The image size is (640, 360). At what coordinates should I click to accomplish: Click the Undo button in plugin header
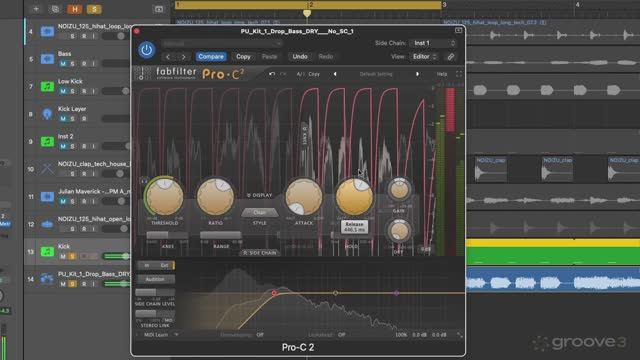[300, 57]
